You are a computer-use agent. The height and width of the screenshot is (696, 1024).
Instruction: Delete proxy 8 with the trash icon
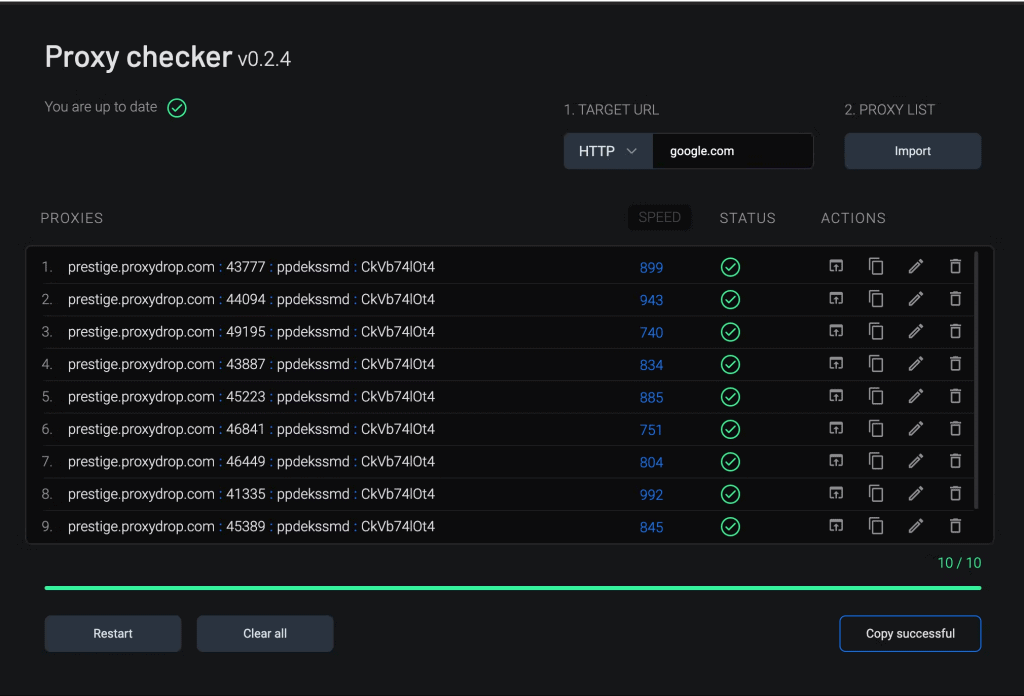pyautogui.click(x=955, y=493)
